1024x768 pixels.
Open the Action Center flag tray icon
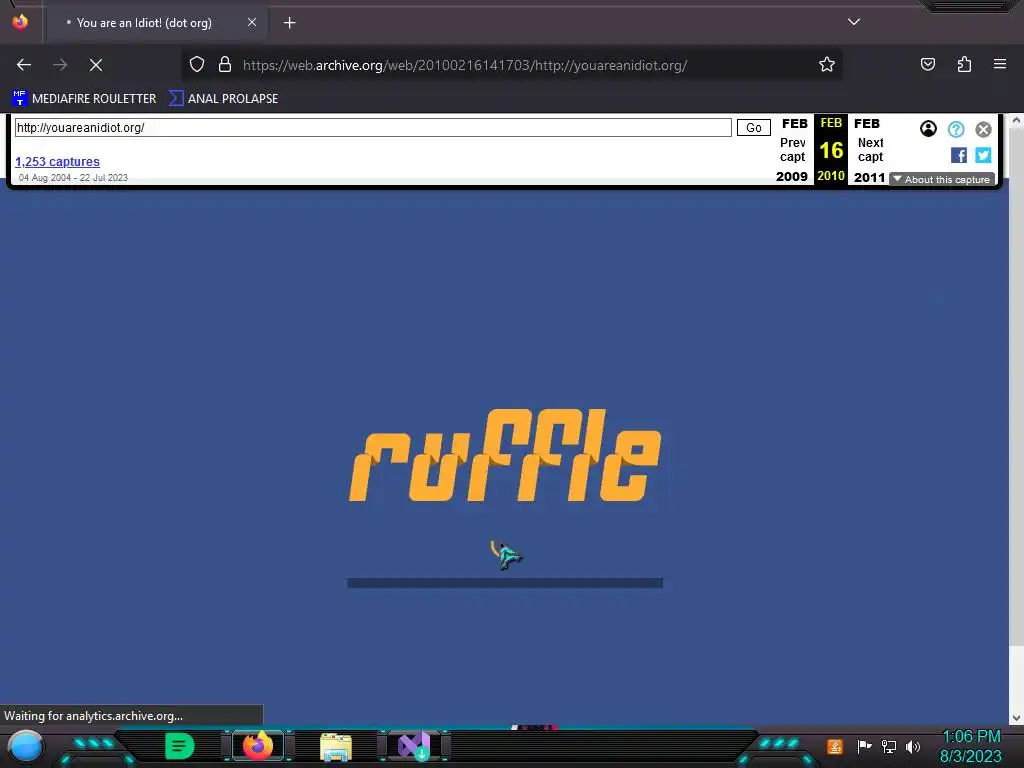click(x=864, y=746)
